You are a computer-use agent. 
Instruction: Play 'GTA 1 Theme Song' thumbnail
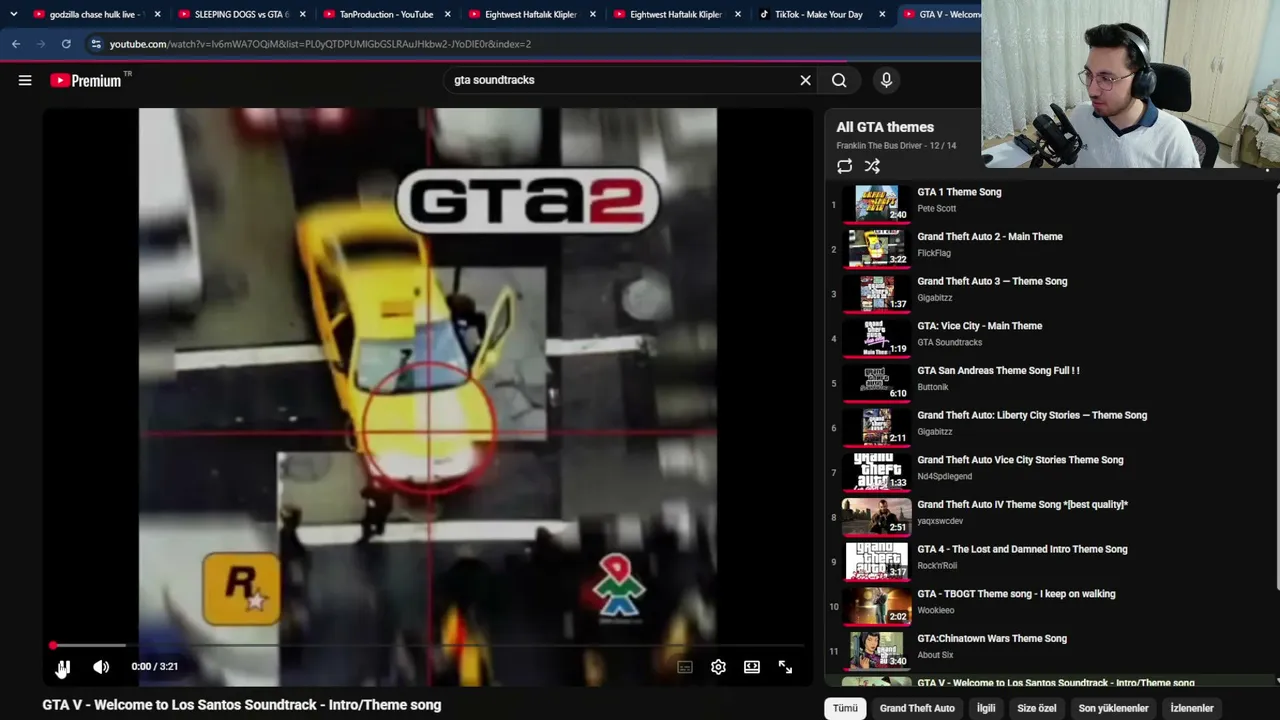point(877,203)
